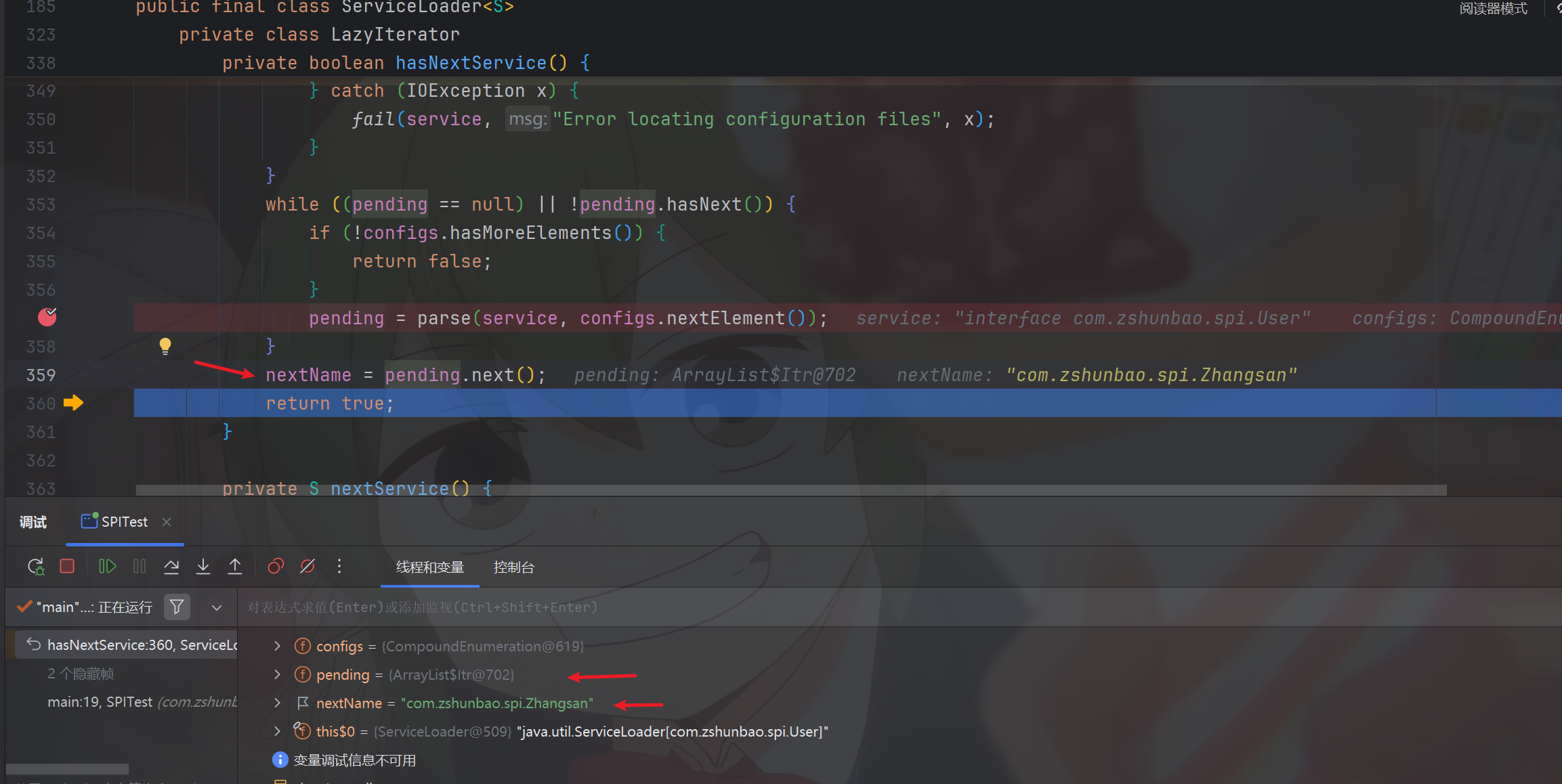Stop the debug session
Screen dimensions: 1562x784
67,567
